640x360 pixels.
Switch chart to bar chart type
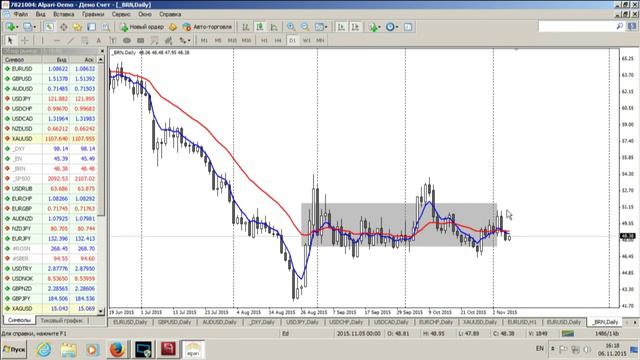tap(245, 27)
